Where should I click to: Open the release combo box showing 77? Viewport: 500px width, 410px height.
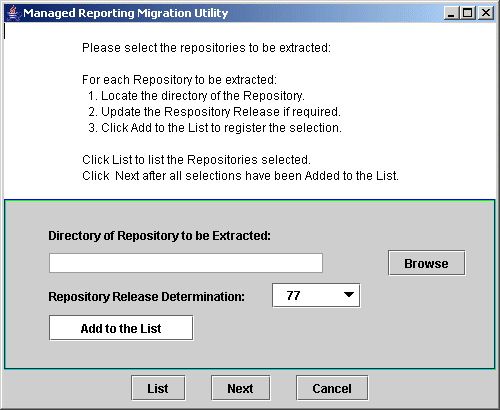coord(316,295)
